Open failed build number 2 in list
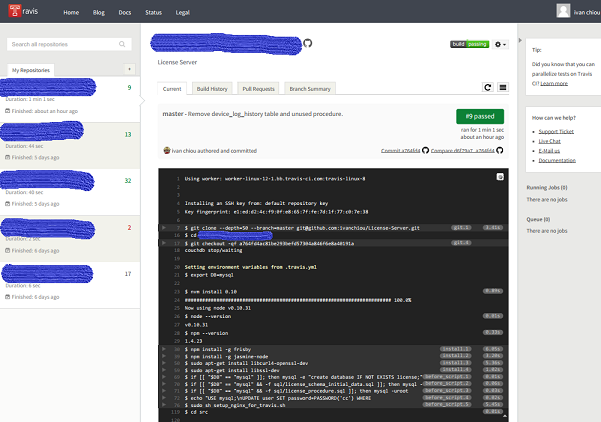The image size is (601, 422). point(129,228)
